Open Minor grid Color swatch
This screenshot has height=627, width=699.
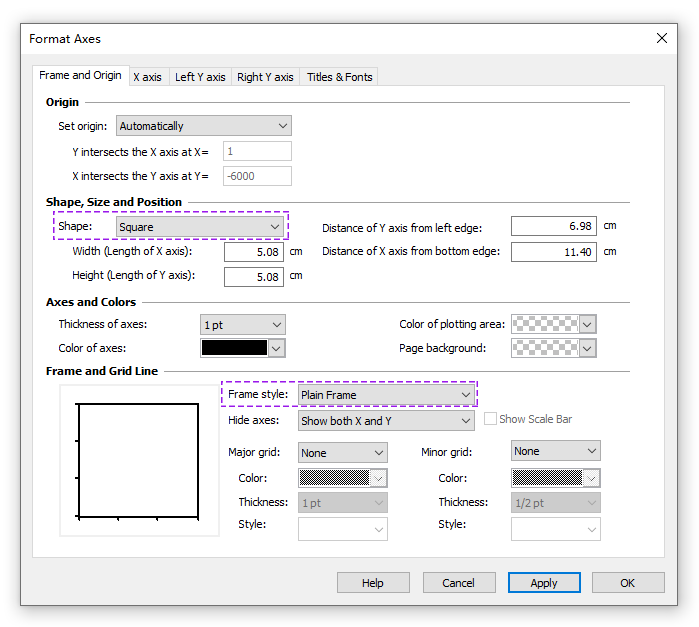[555, 478]
